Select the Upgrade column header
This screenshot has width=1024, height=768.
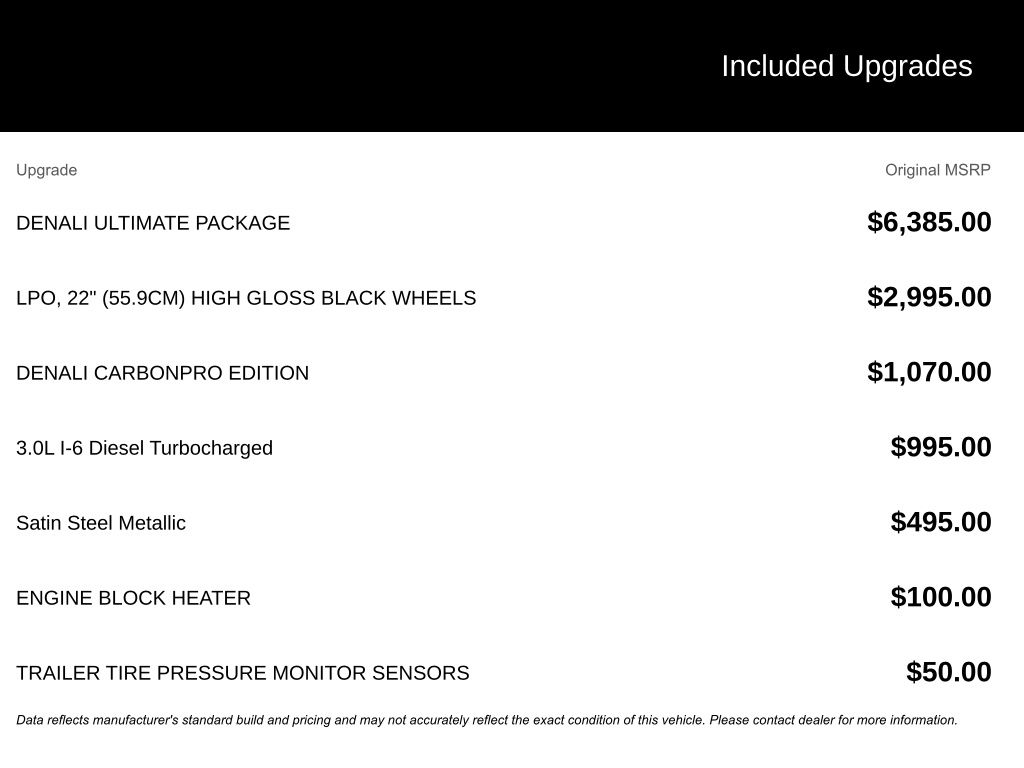coord(46,170)
